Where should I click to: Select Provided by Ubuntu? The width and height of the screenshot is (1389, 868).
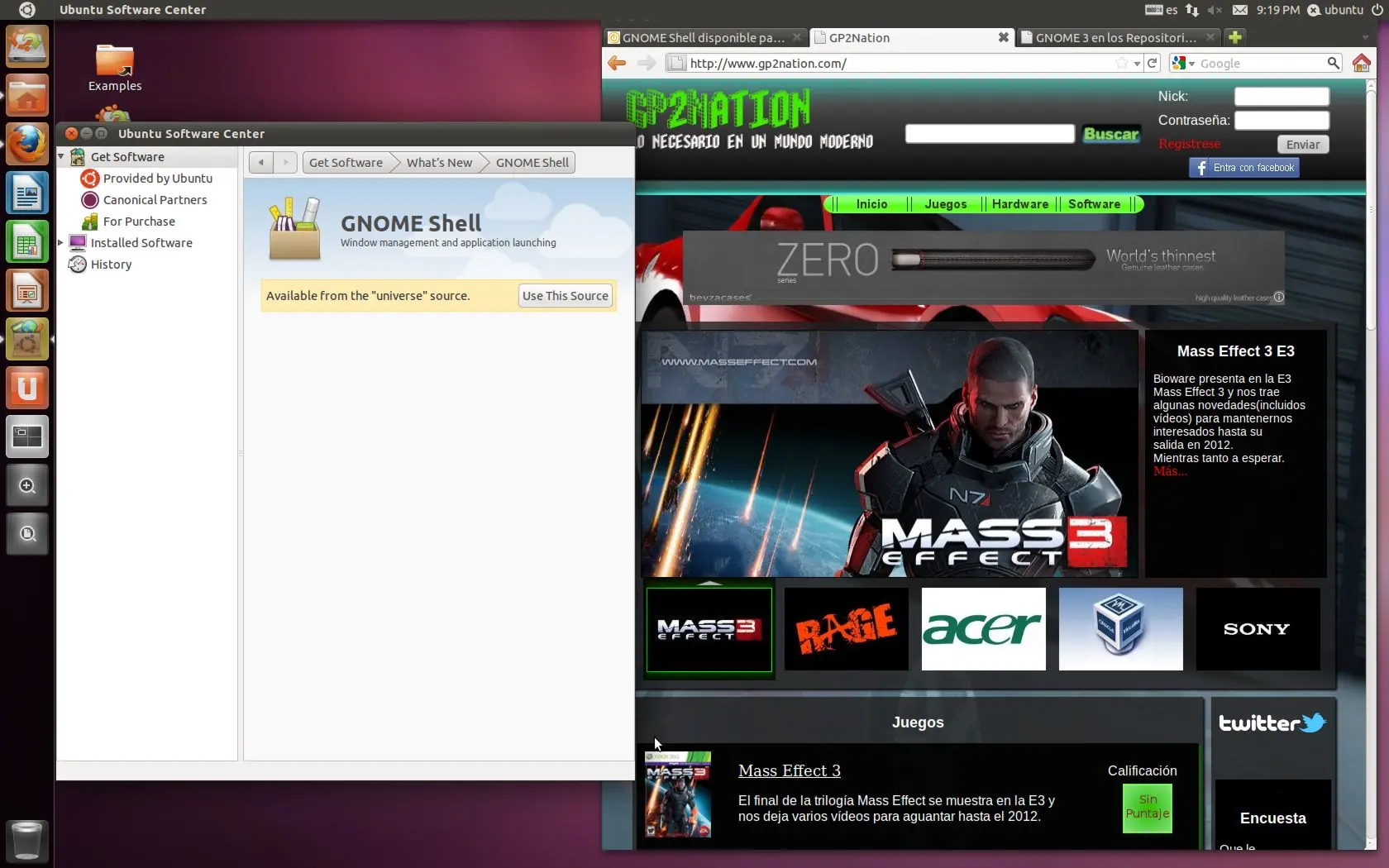coord(147,178)
